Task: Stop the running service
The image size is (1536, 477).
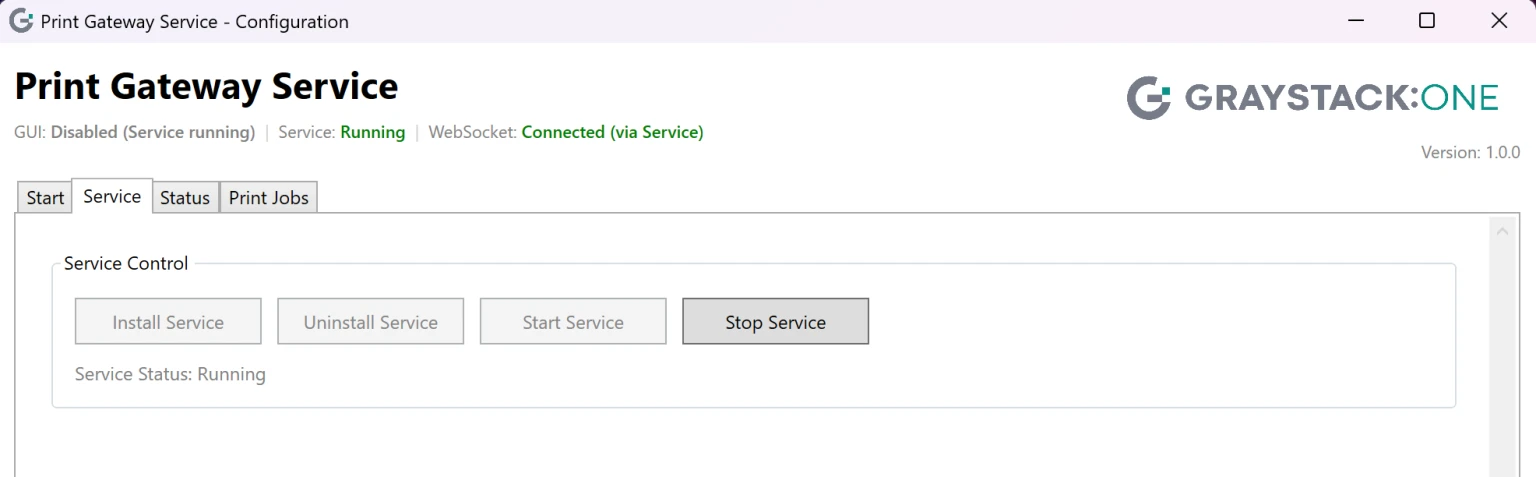Action: [775, 322]
